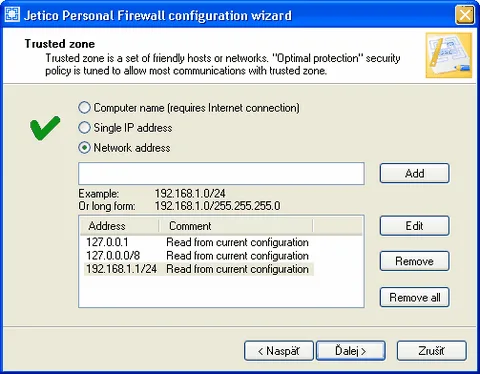Screen dimensions: 480x374
Task: Click the comment beside 127.0.0.1
Action: pyautogui.click(x=237, y=242)
